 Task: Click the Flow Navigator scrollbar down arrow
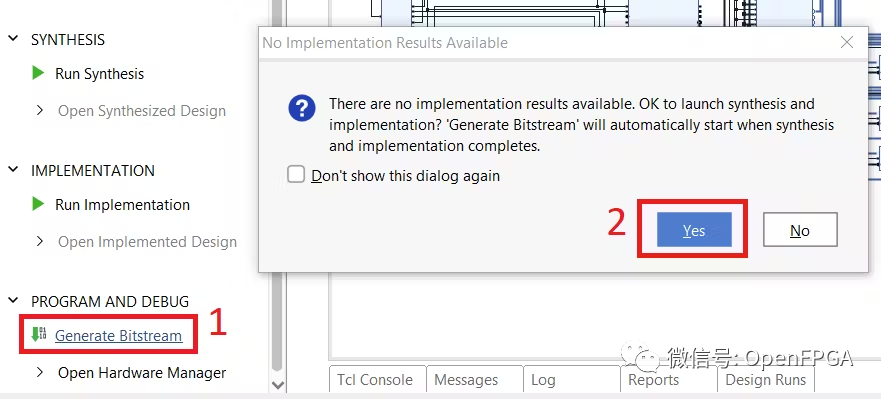click(x=278, y=385)
